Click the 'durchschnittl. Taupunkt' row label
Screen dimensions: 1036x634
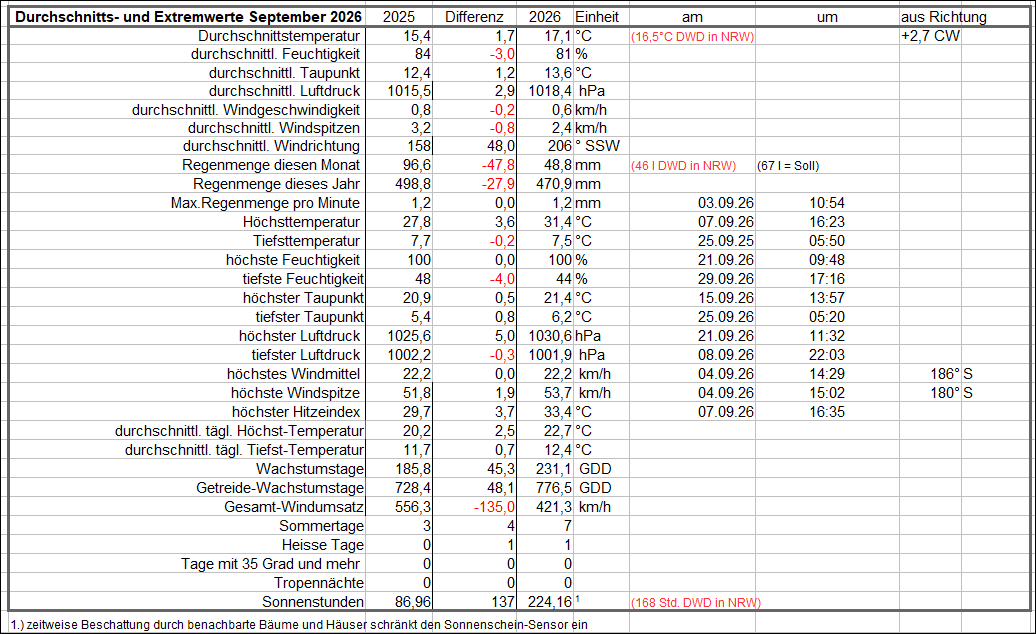coord(285,73)
